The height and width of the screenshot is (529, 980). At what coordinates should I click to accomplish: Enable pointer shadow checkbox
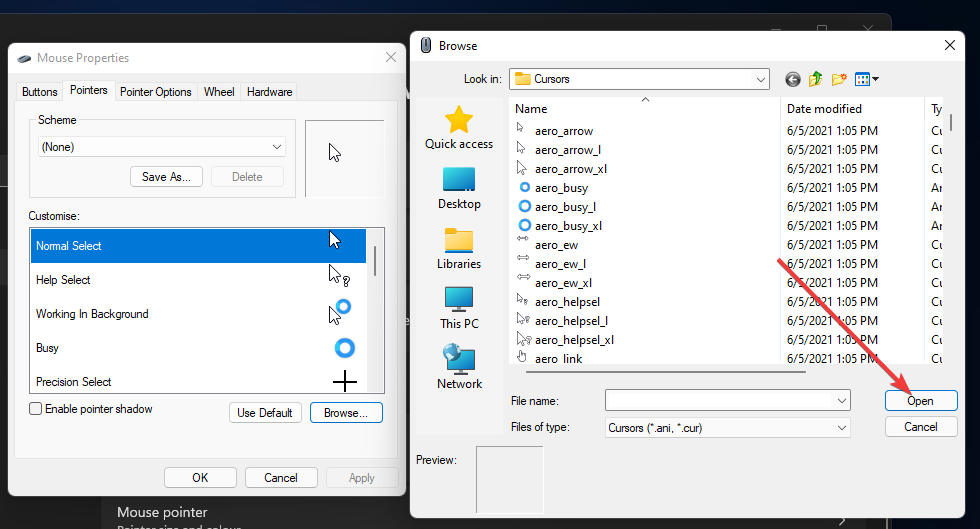coord(36,408)
